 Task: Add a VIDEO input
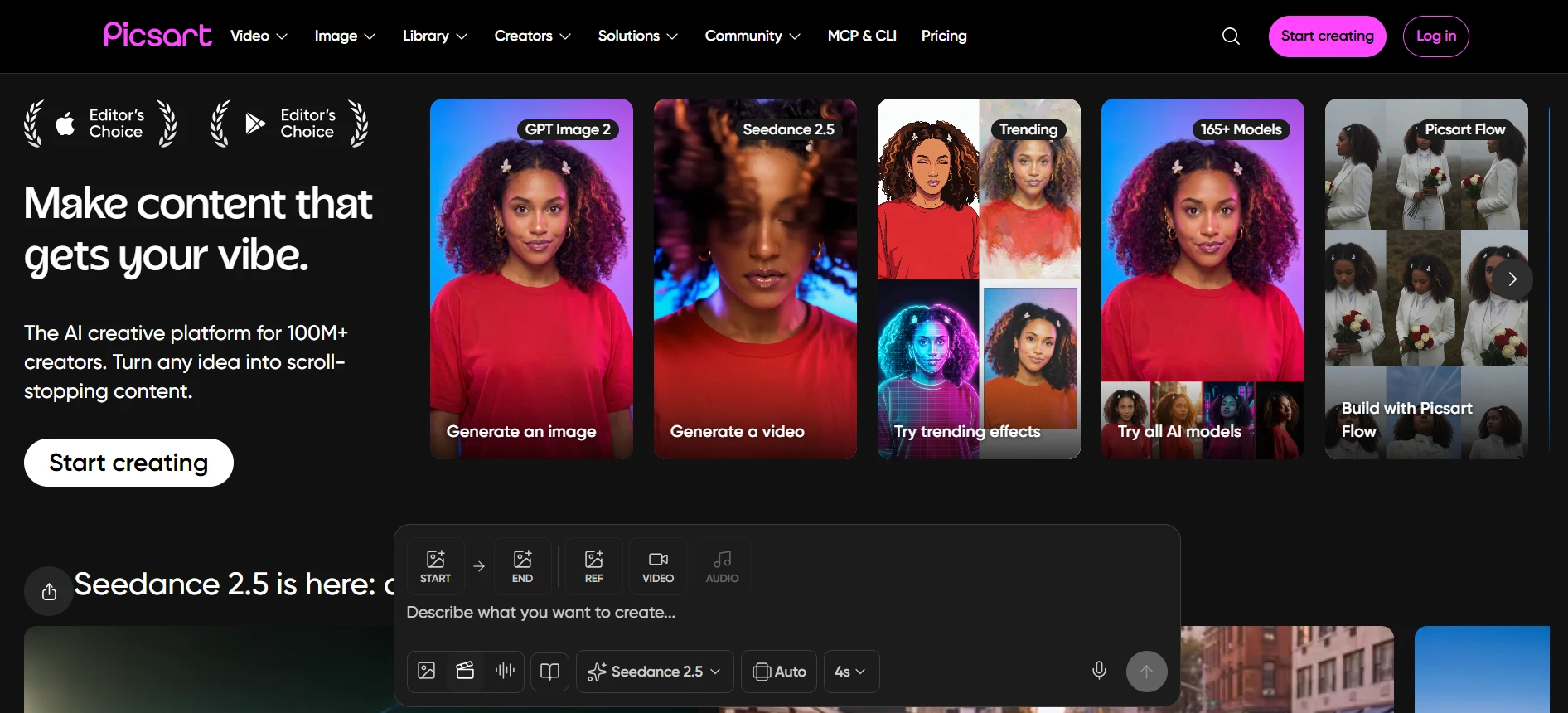[658, 566]
